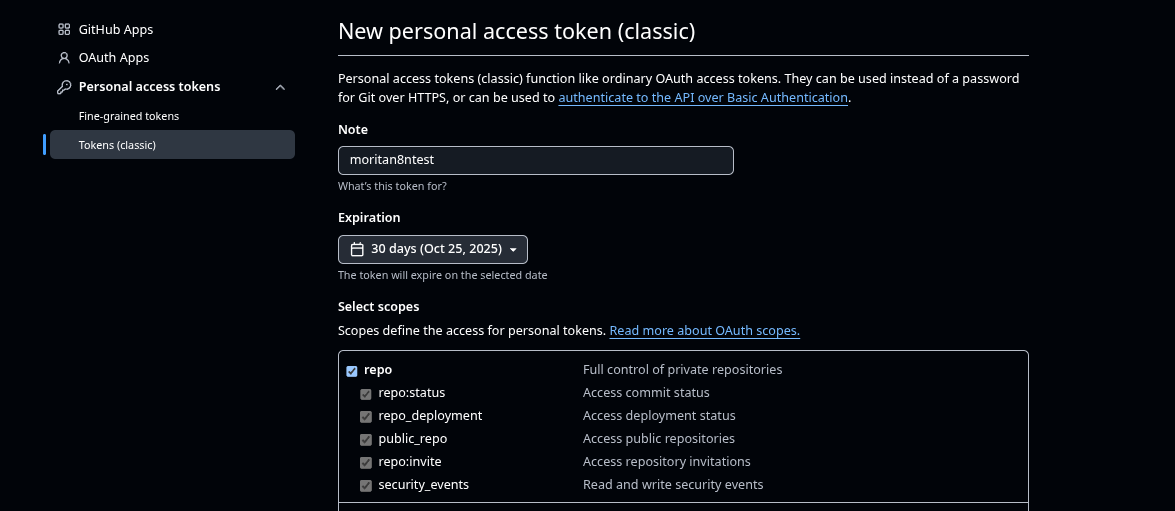Click the calendar icon in Expiration selector
The width and height of the screenshot is (1175, 511).
tap(357, 249)
